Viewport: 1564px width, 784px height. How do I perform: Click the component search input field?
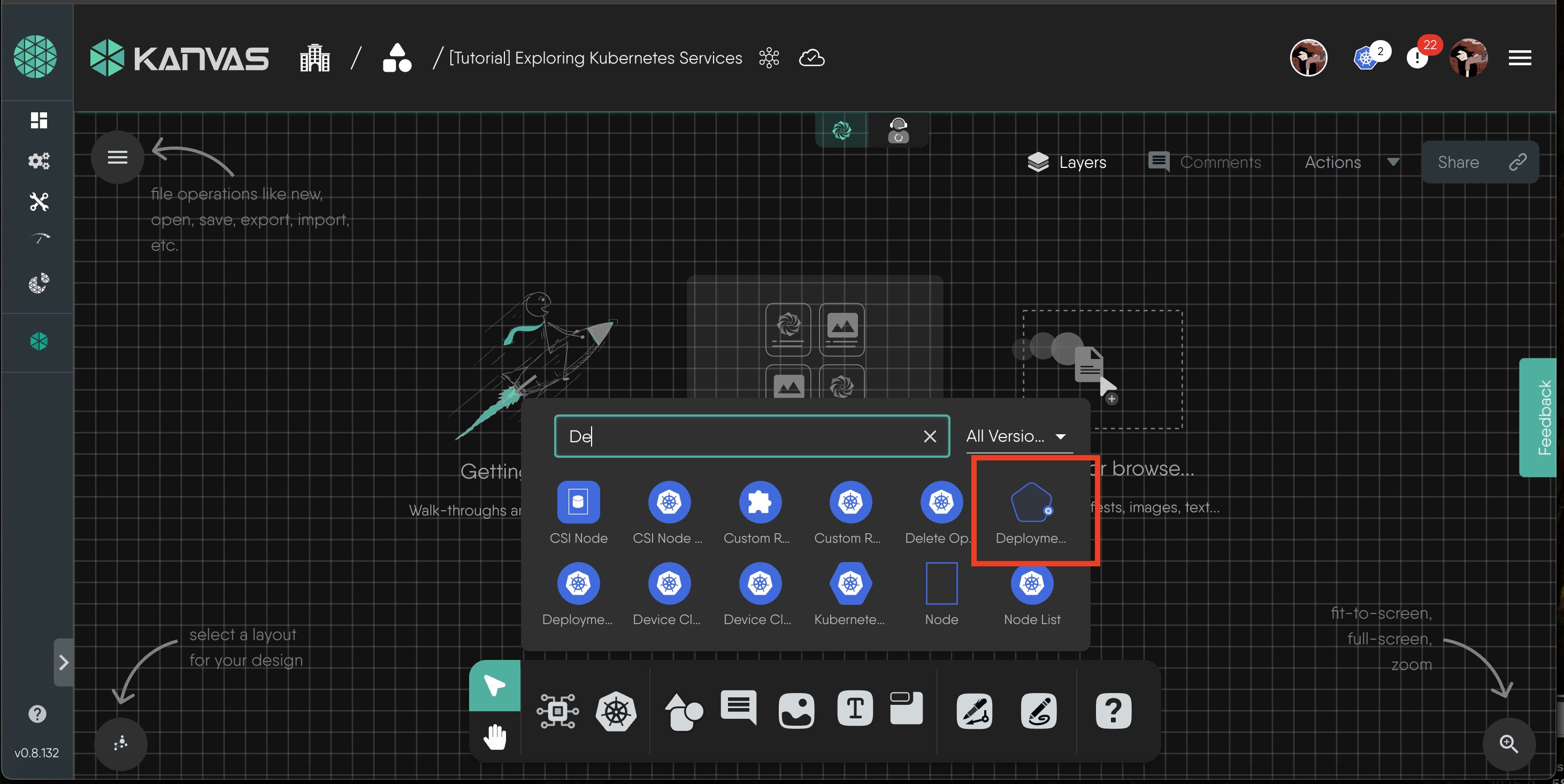point(738,436)
